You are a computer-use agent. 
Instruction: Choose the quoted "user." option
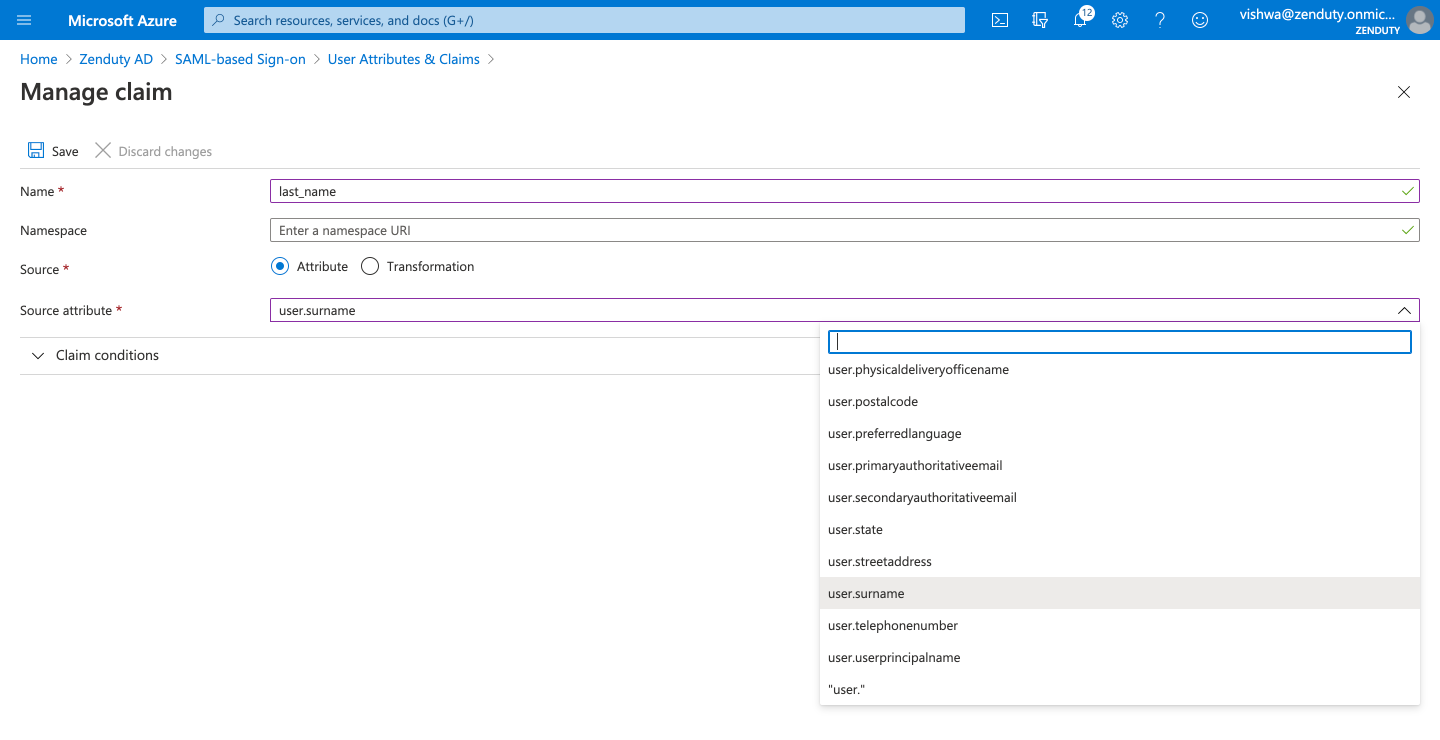point(1120,689)
